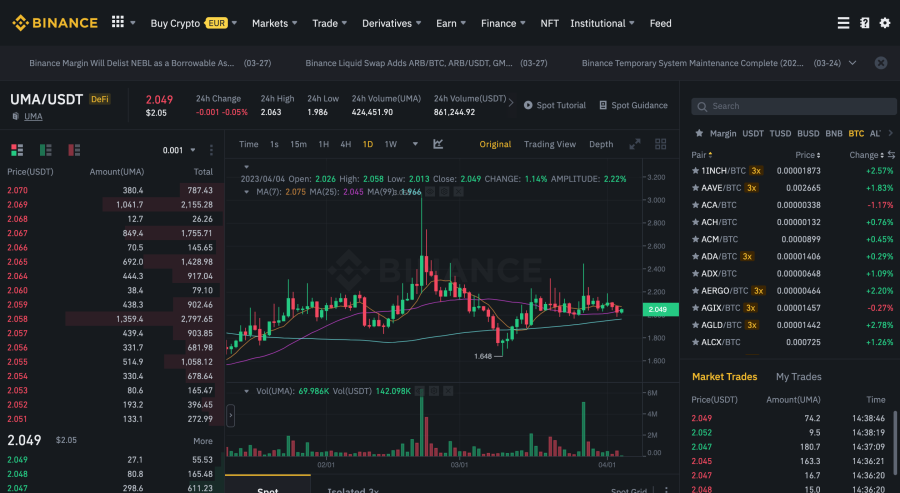Expand the chart to fullscreen
Screen dimensions: 900x493
pyautogui.click(x=635, y=144)
